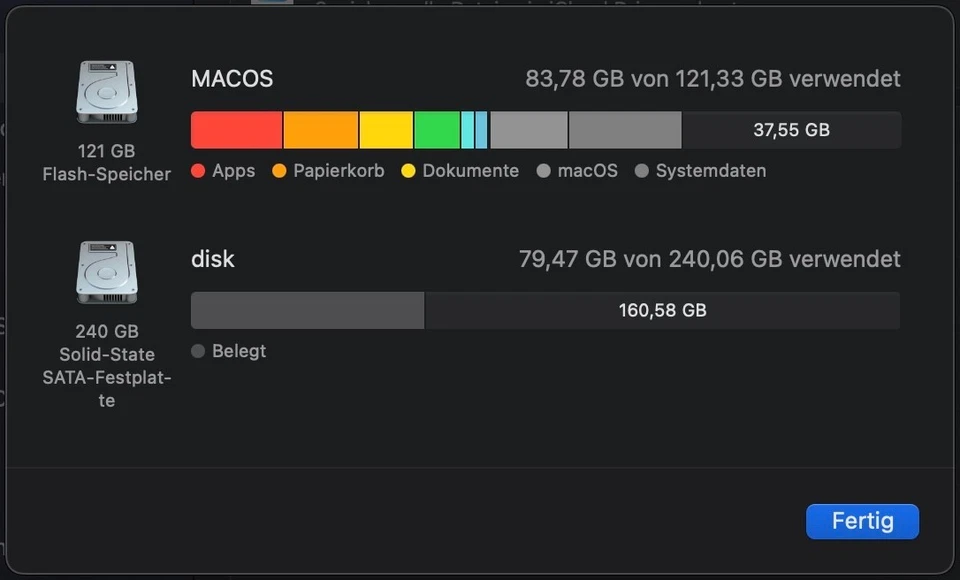Select the red Apps segment in storage bar

235,129
